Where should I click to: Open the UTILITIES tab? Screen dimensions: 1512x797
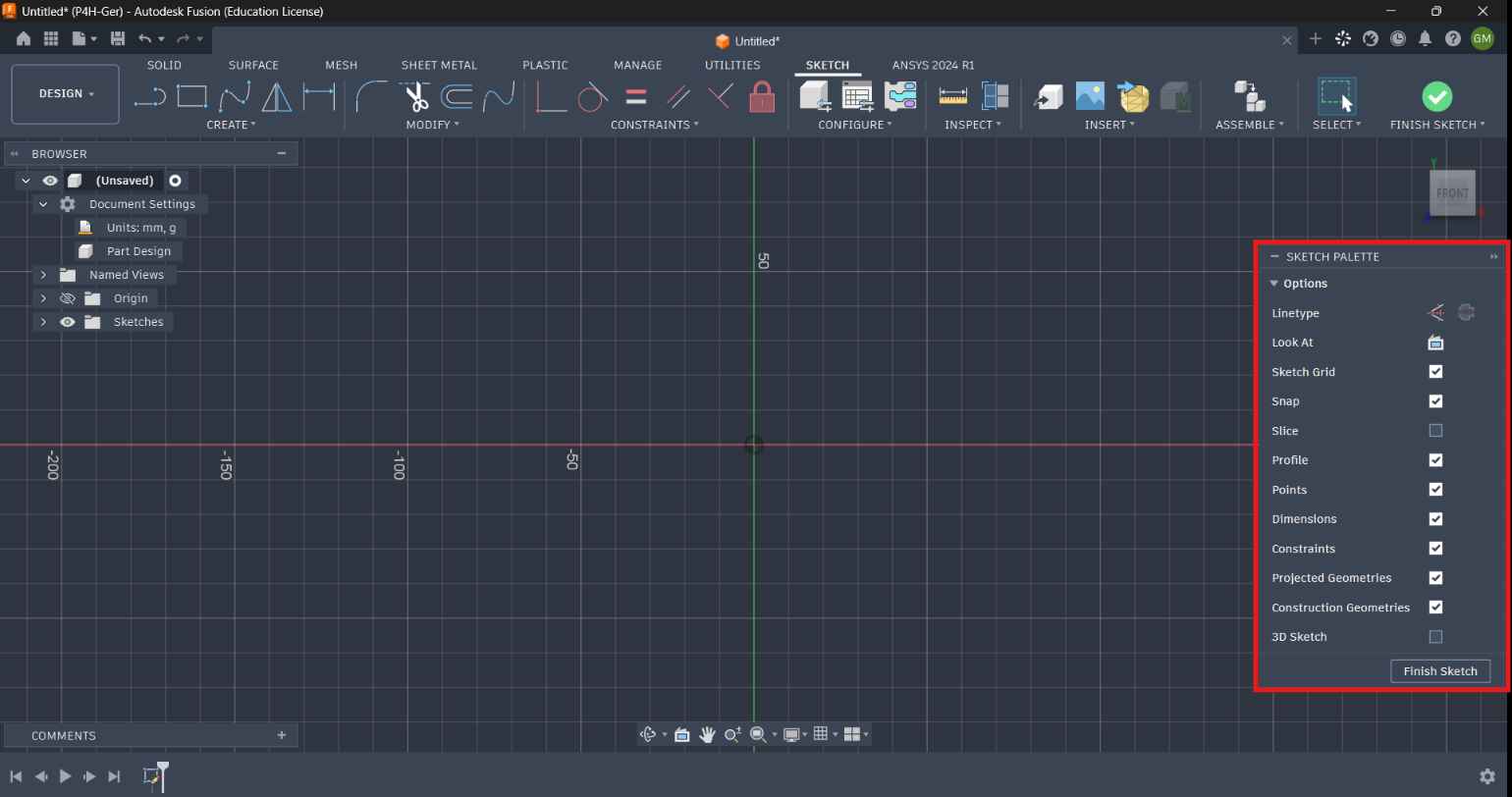point(732,65)
